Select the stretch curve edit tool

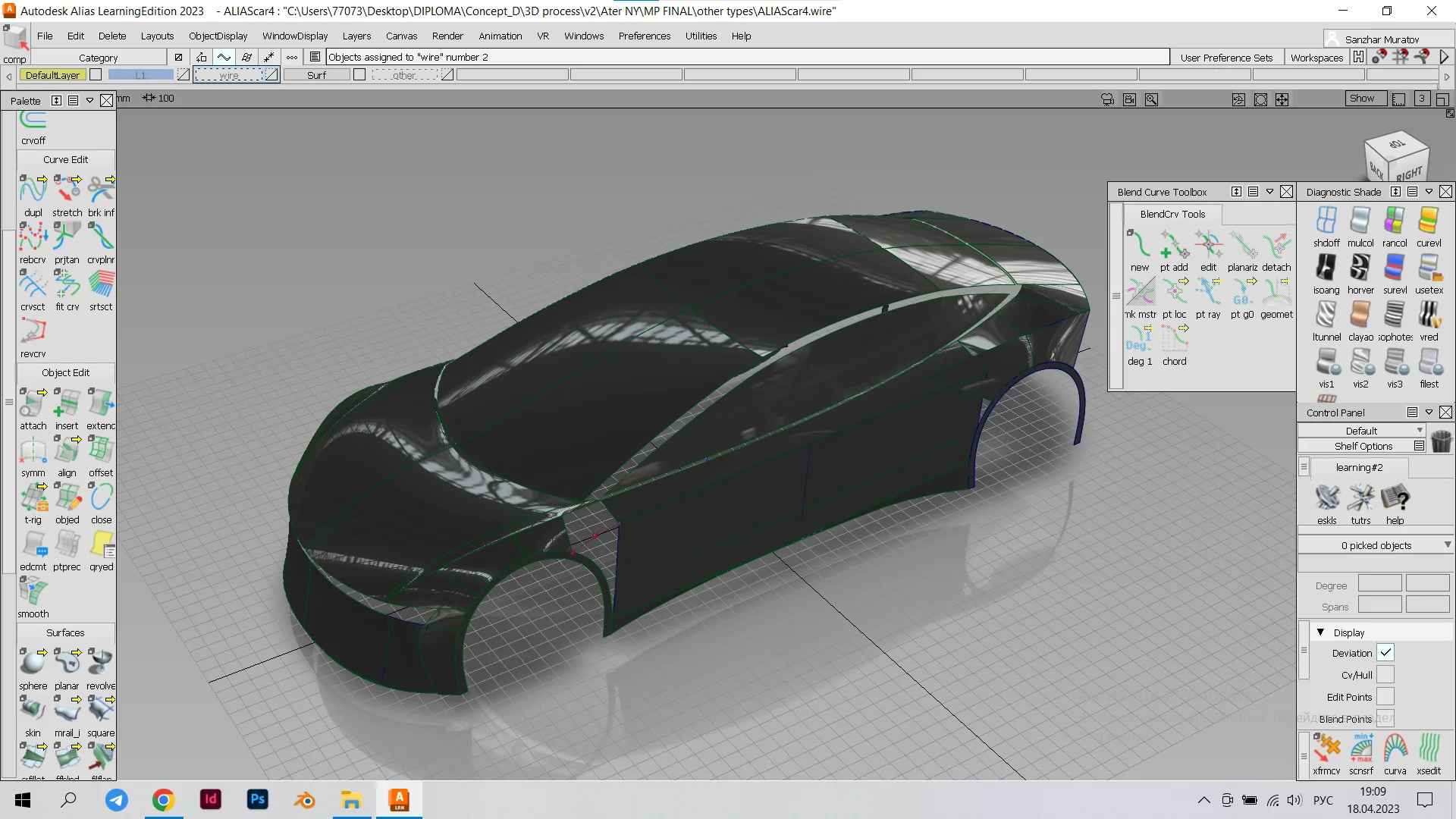point(67,190)
